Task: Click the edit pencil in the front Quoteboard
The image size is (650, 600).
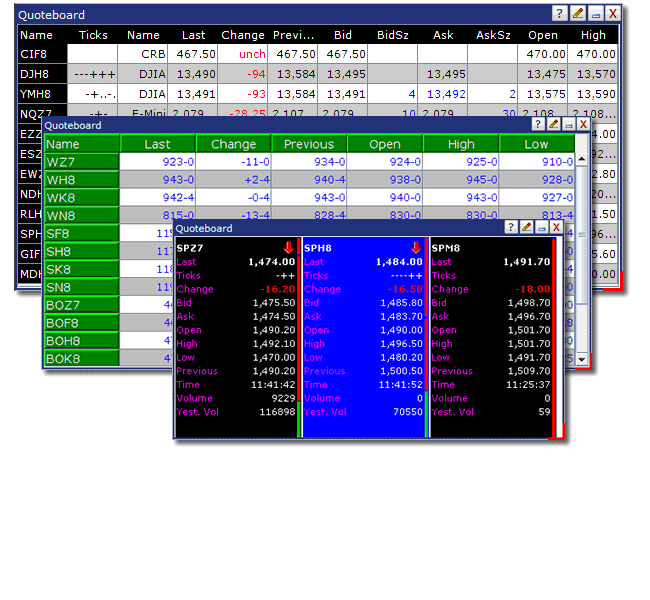Action: (x=526, y=227)
